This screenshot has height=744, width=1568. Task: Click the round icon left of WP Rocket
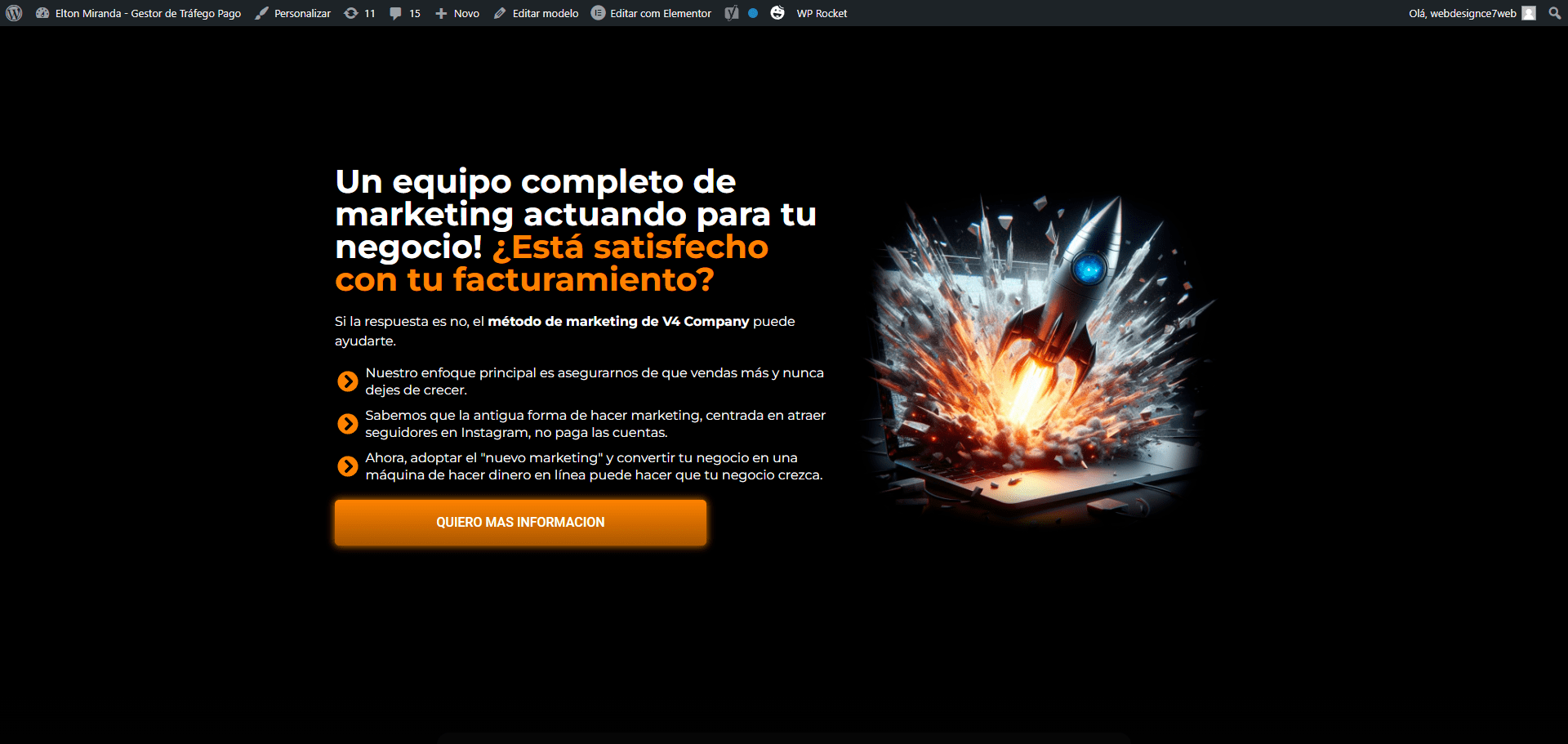(777, 13)
